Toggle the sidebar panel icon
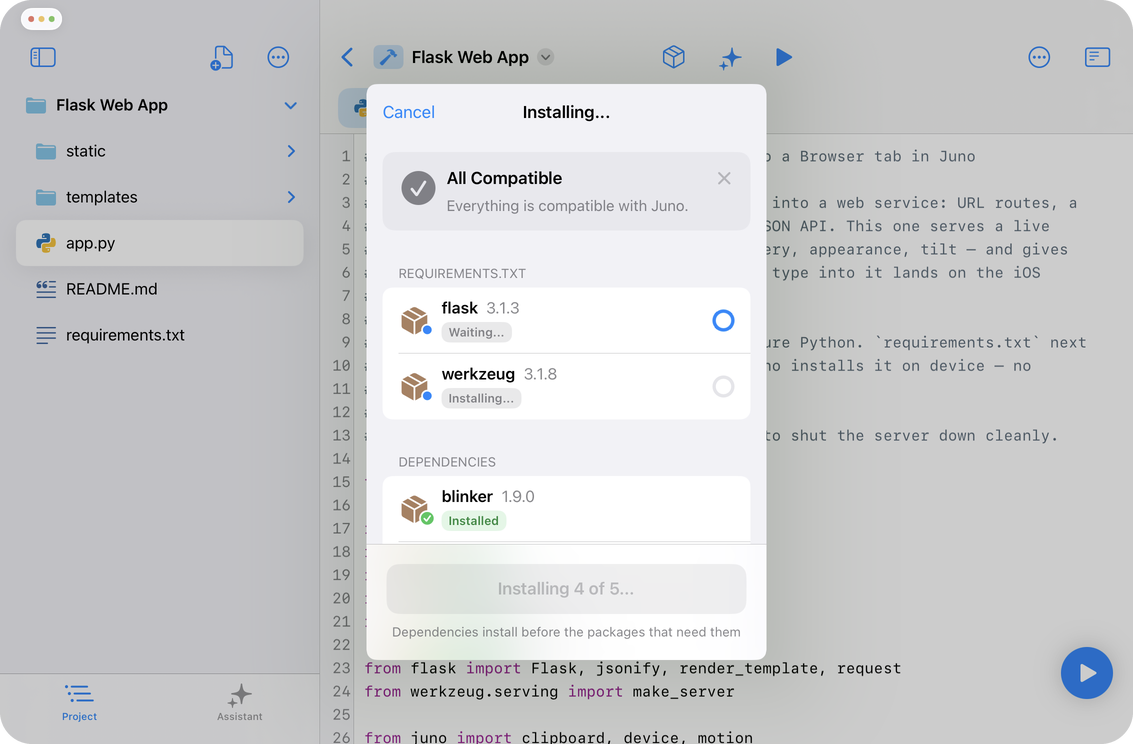Viewport: 1133px width, 744px height. (43, 57)
